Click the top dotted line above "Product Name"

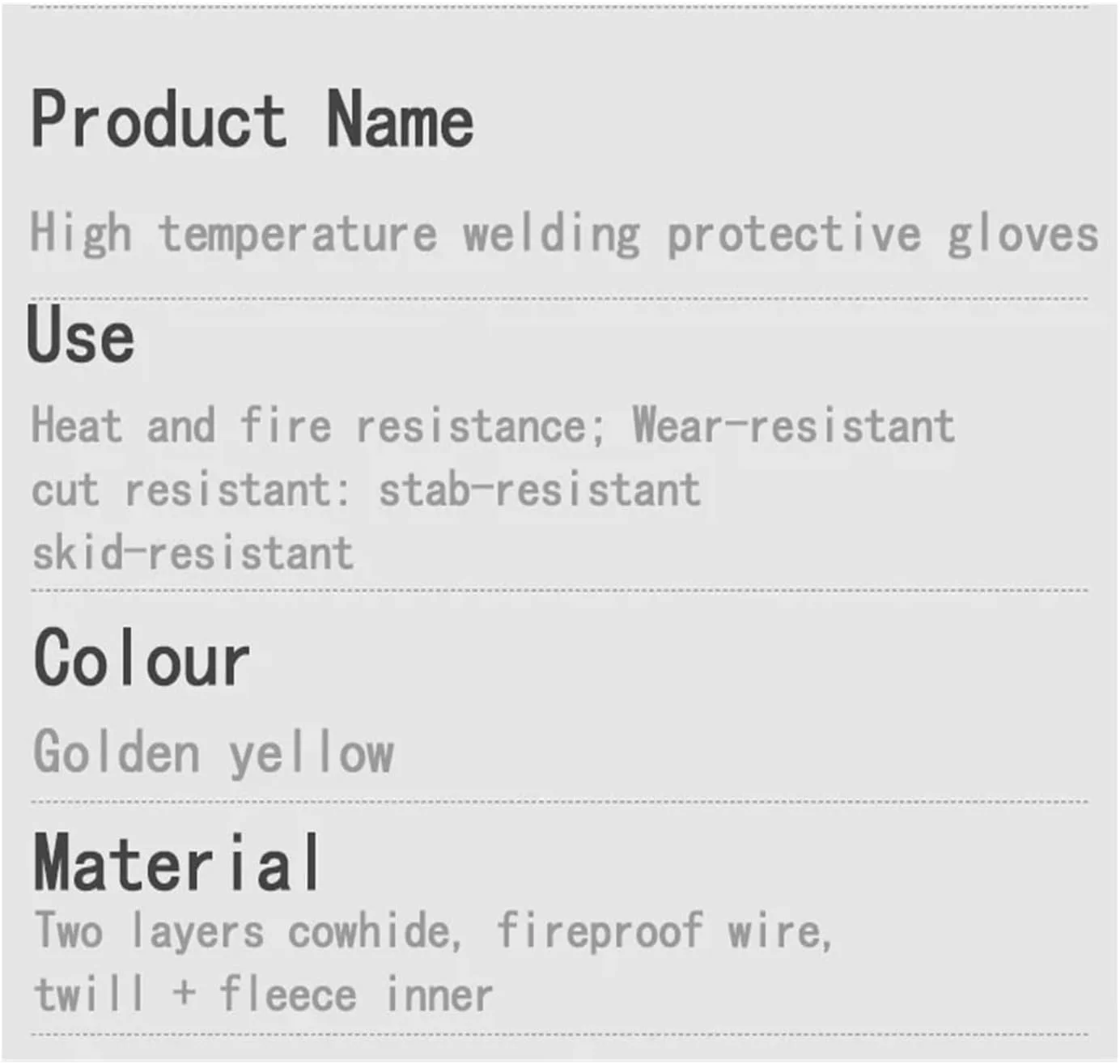tap(558, 6)
